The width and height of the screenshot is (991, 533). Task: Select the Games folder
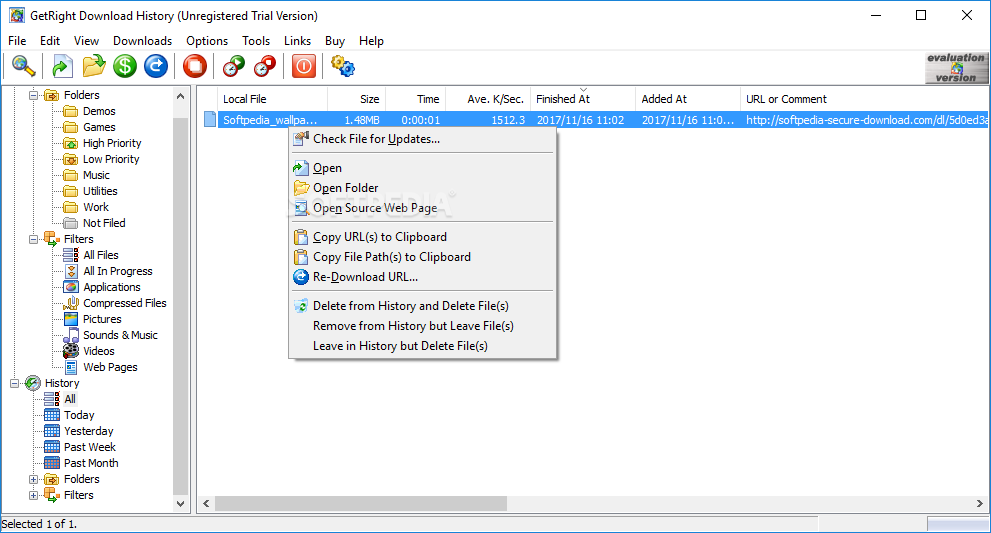pyautogui.click(x=99, y=127)
